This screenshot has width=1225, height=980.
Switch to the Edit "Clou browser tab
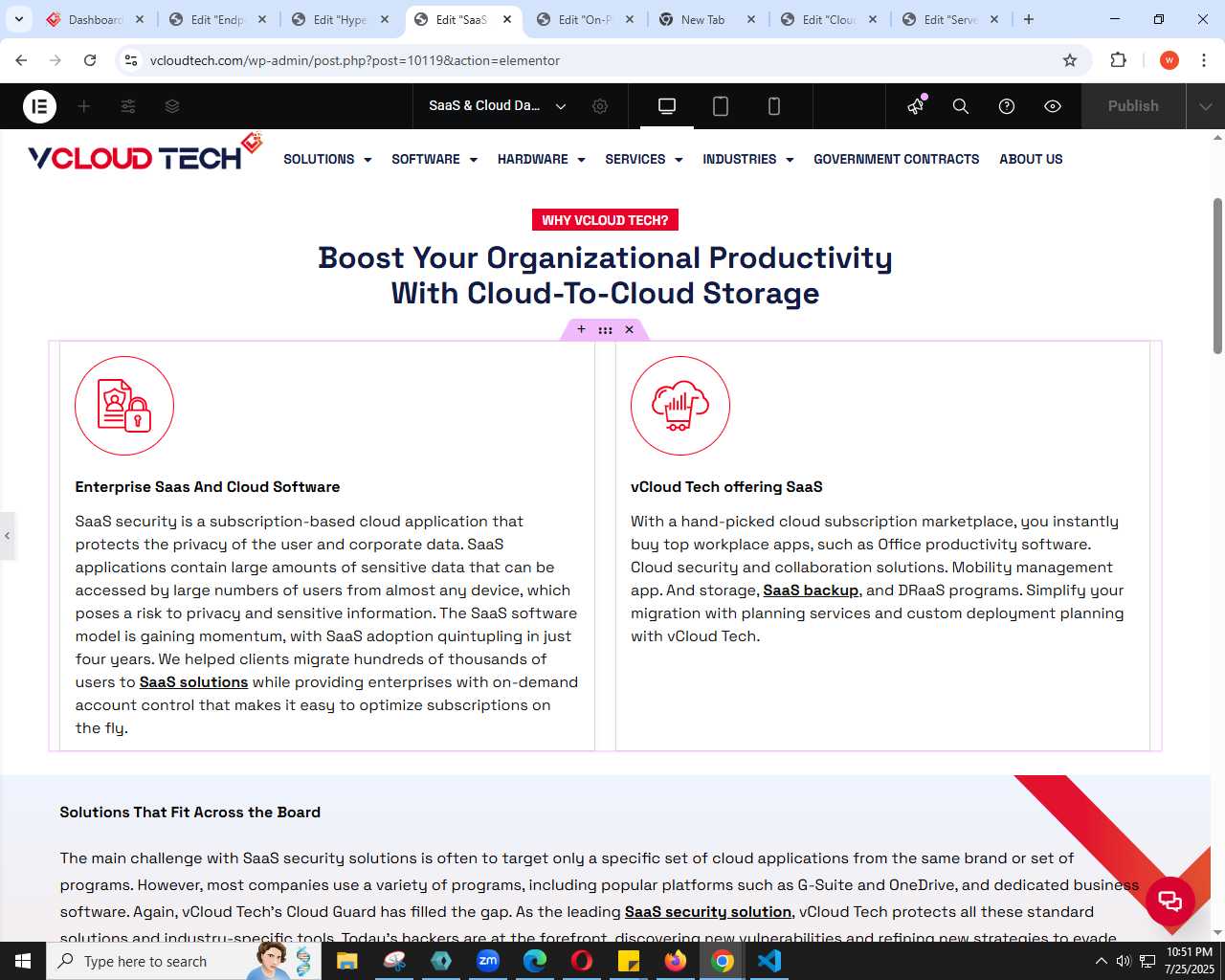pyautogui.click(x=828, y=19)
